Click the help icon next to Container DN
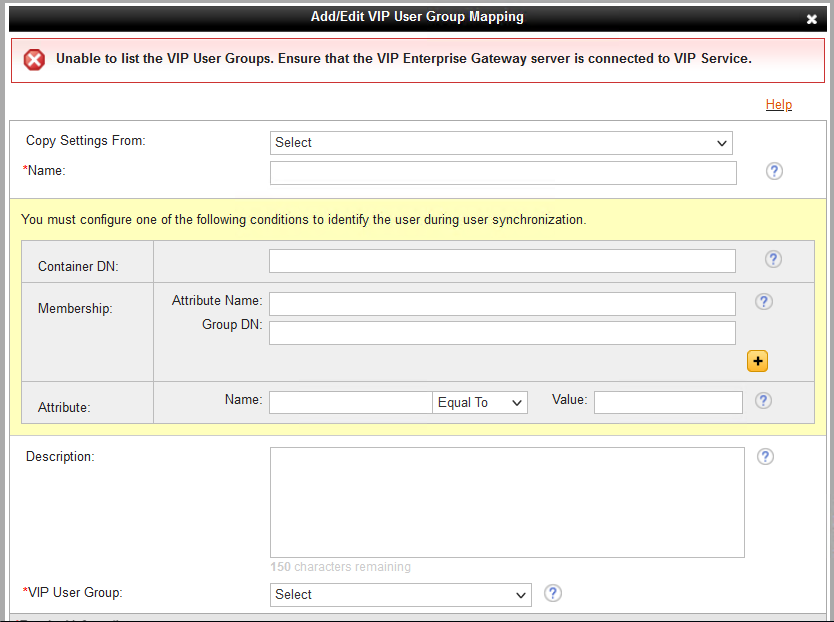834x622 pixels. (773, 259)
